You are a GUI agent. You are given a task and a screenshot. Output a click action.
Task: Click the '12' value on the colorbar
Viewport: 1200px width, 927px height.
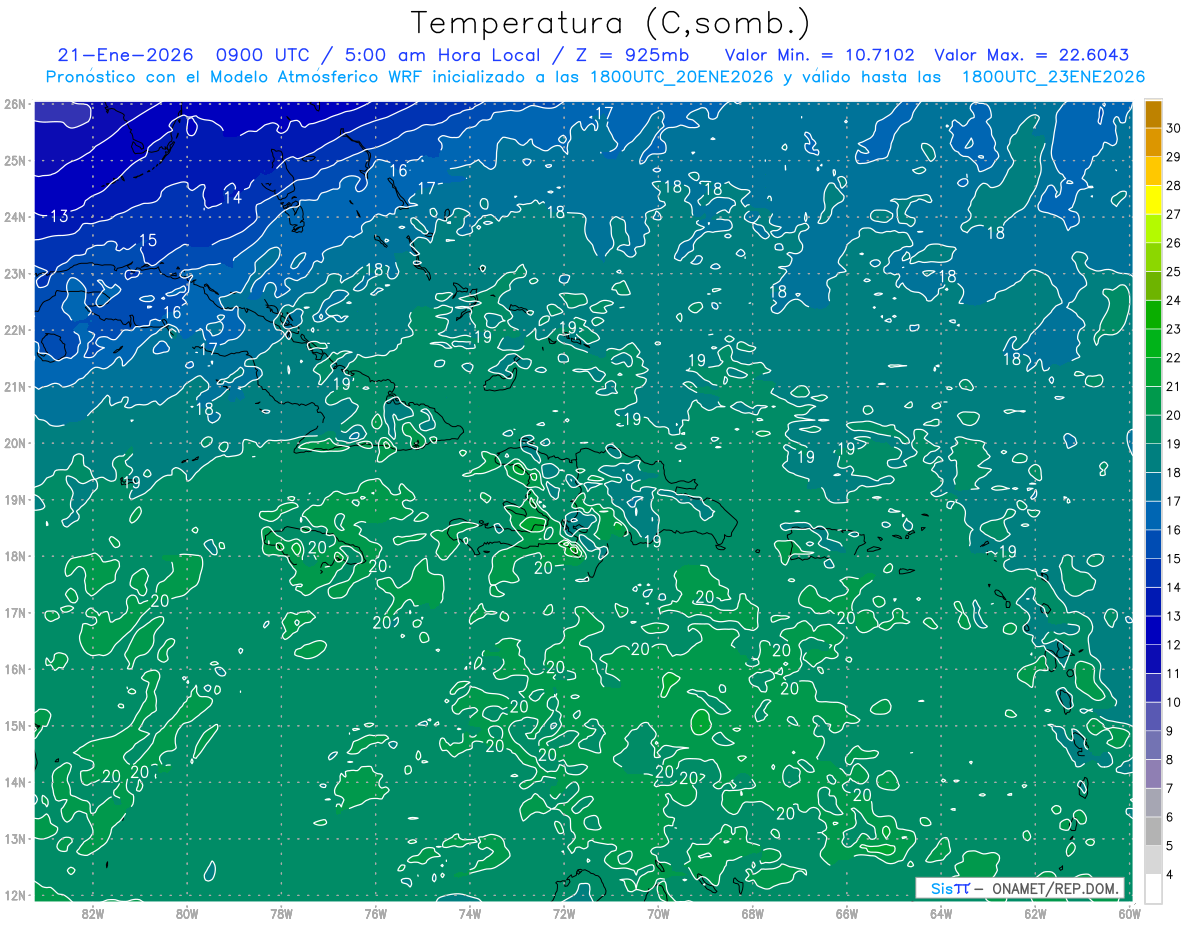pyautogui.click(x=1173, y=645)
